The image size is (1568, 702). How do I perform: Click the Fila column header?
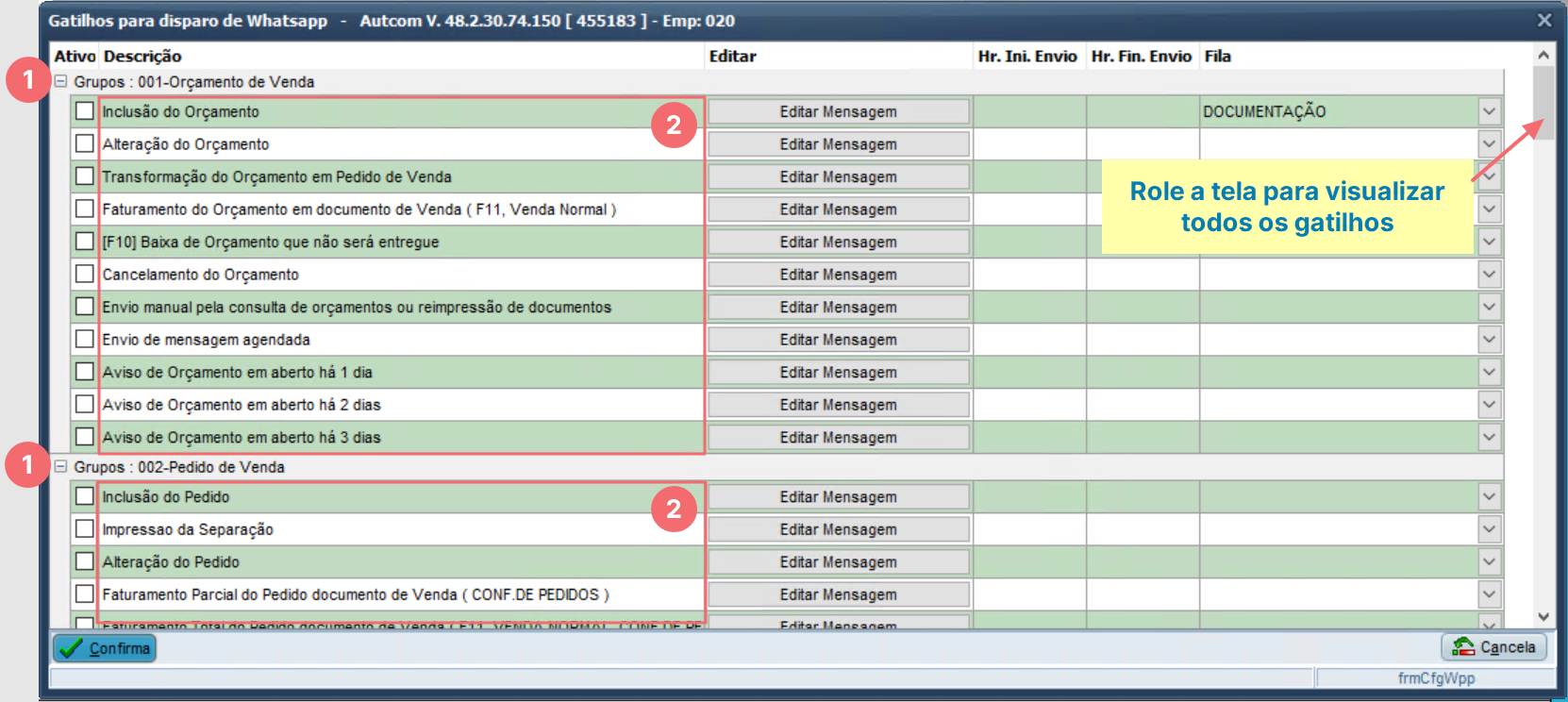click(1217, 57)
